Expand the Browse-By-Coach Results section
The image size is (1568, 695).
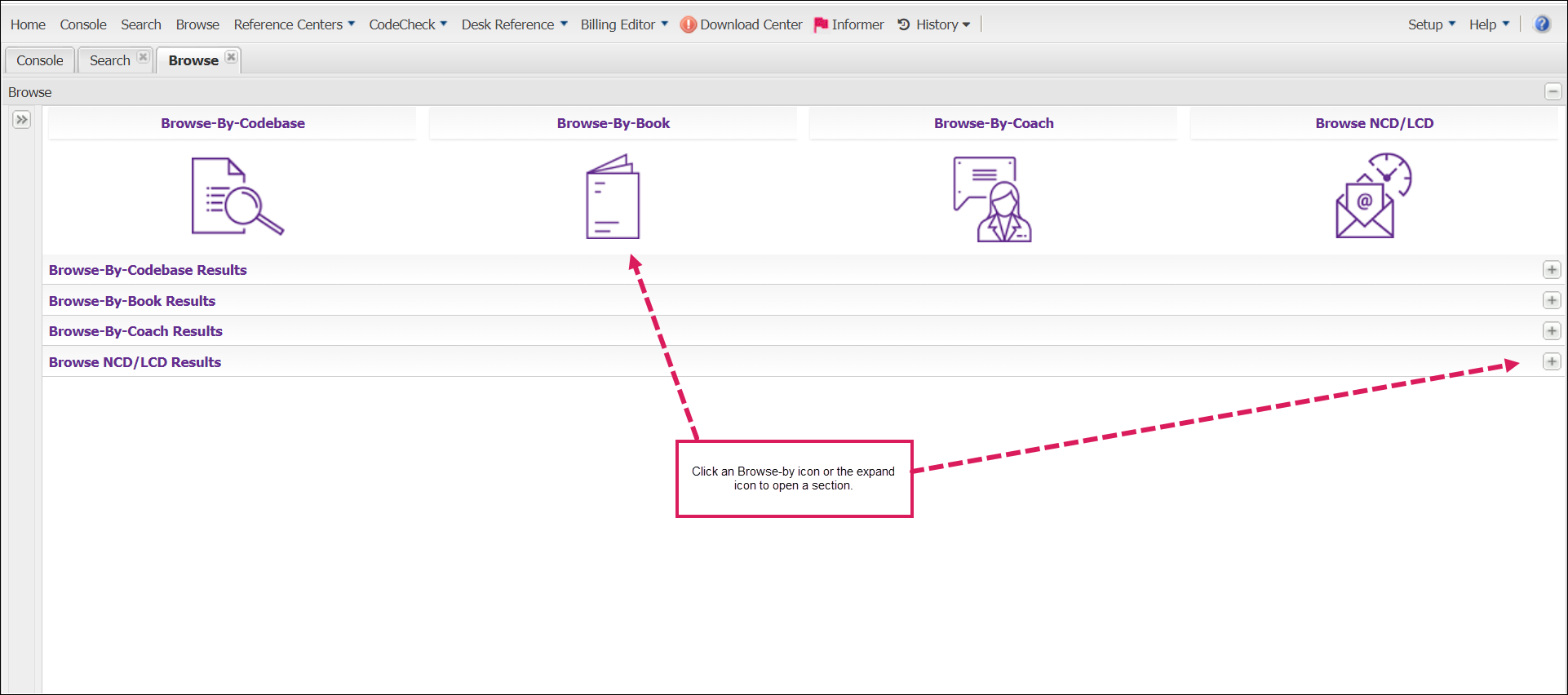point(1552,331)
